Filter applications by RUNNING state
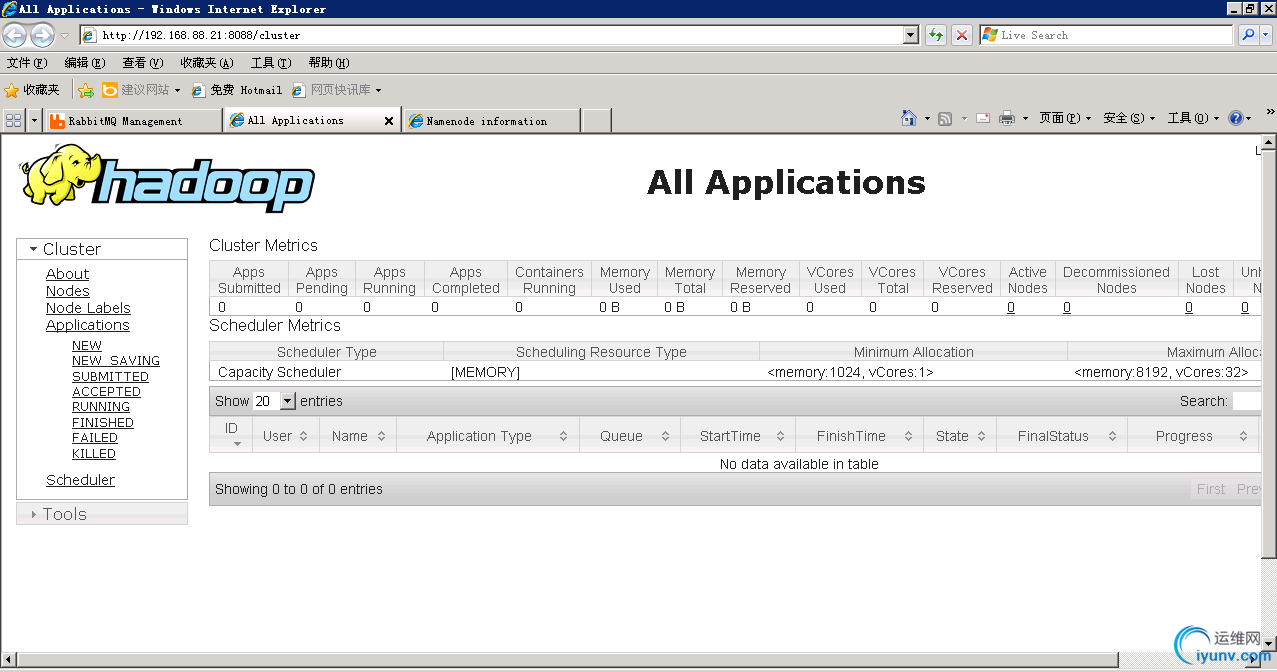The image size is (1277, 672). click(101, 407)
